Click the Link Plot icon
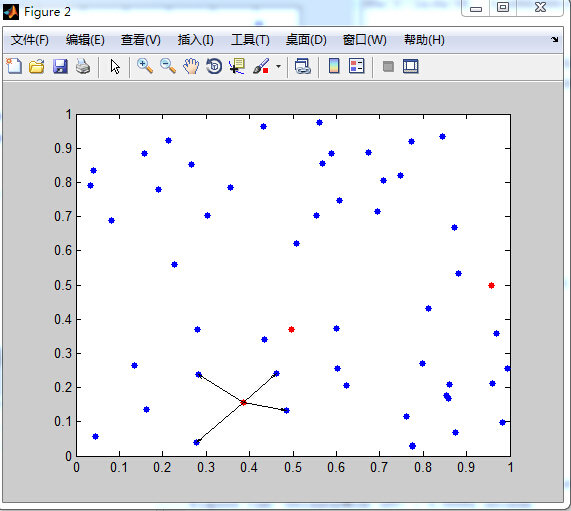571x511 pixels. click(303, 67)
